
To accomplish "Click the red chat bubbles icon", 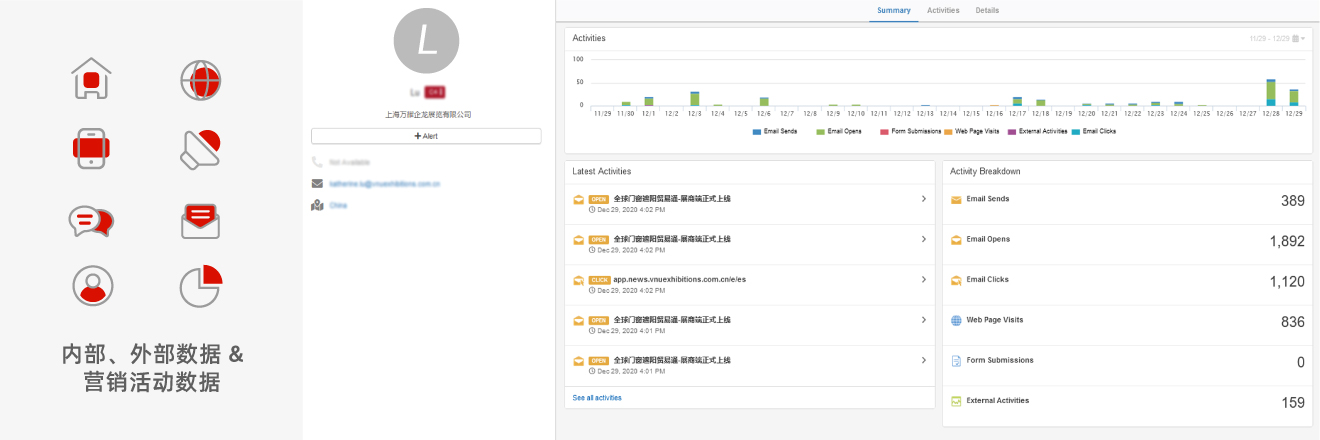I will point(91,220).
